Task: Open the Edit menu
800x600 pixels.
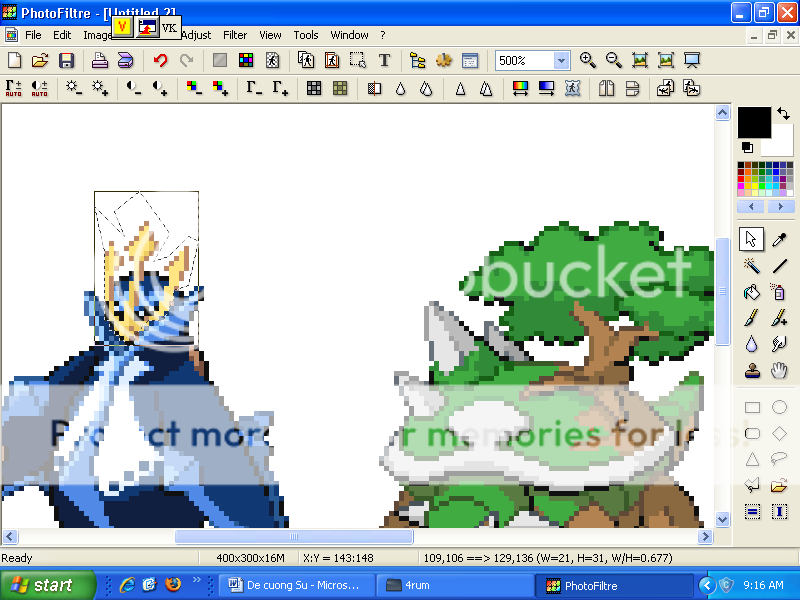Action: pos(62,35)
